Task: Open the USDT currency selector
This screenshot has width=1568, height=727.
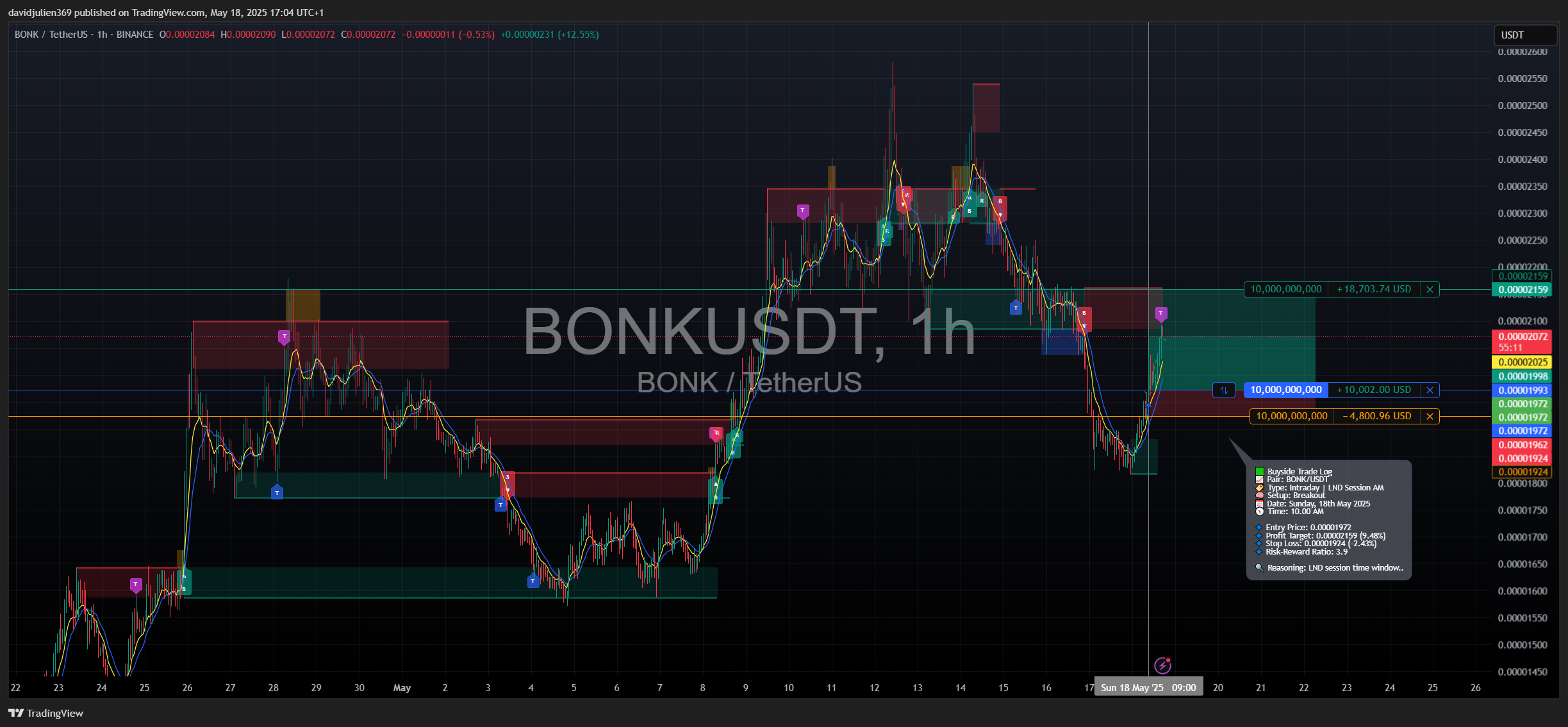Action: point(1525,35)
